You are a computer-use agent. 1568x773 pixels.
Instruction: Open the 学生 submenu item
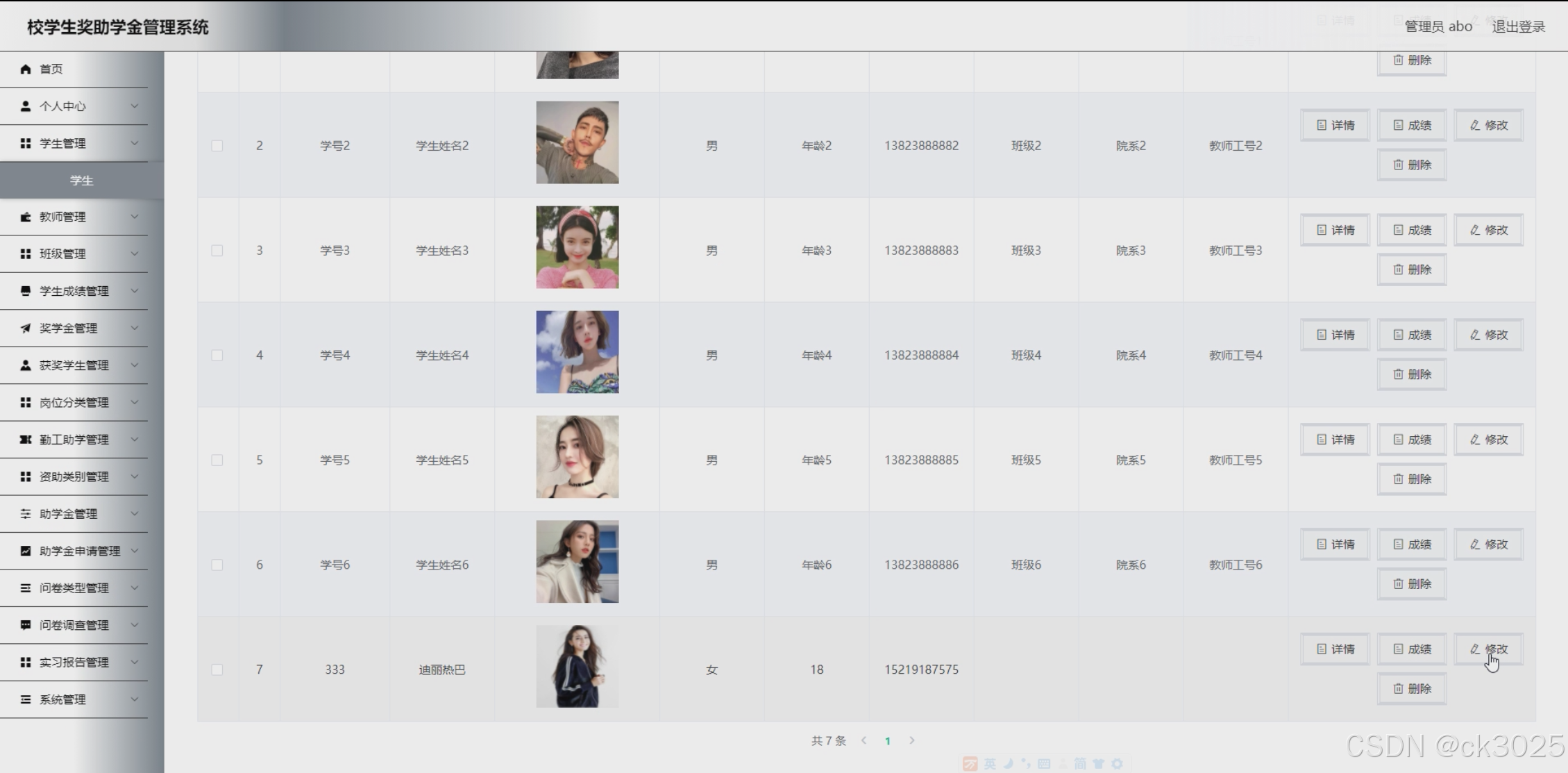click(x=81, y=181)
